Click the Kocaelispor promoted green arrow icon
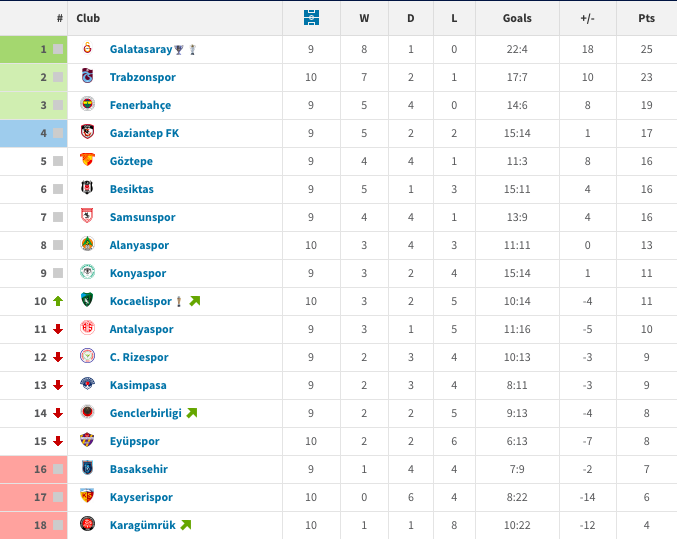Image resolution: width=677 pixels, height=539 pixels. point(194,301)
